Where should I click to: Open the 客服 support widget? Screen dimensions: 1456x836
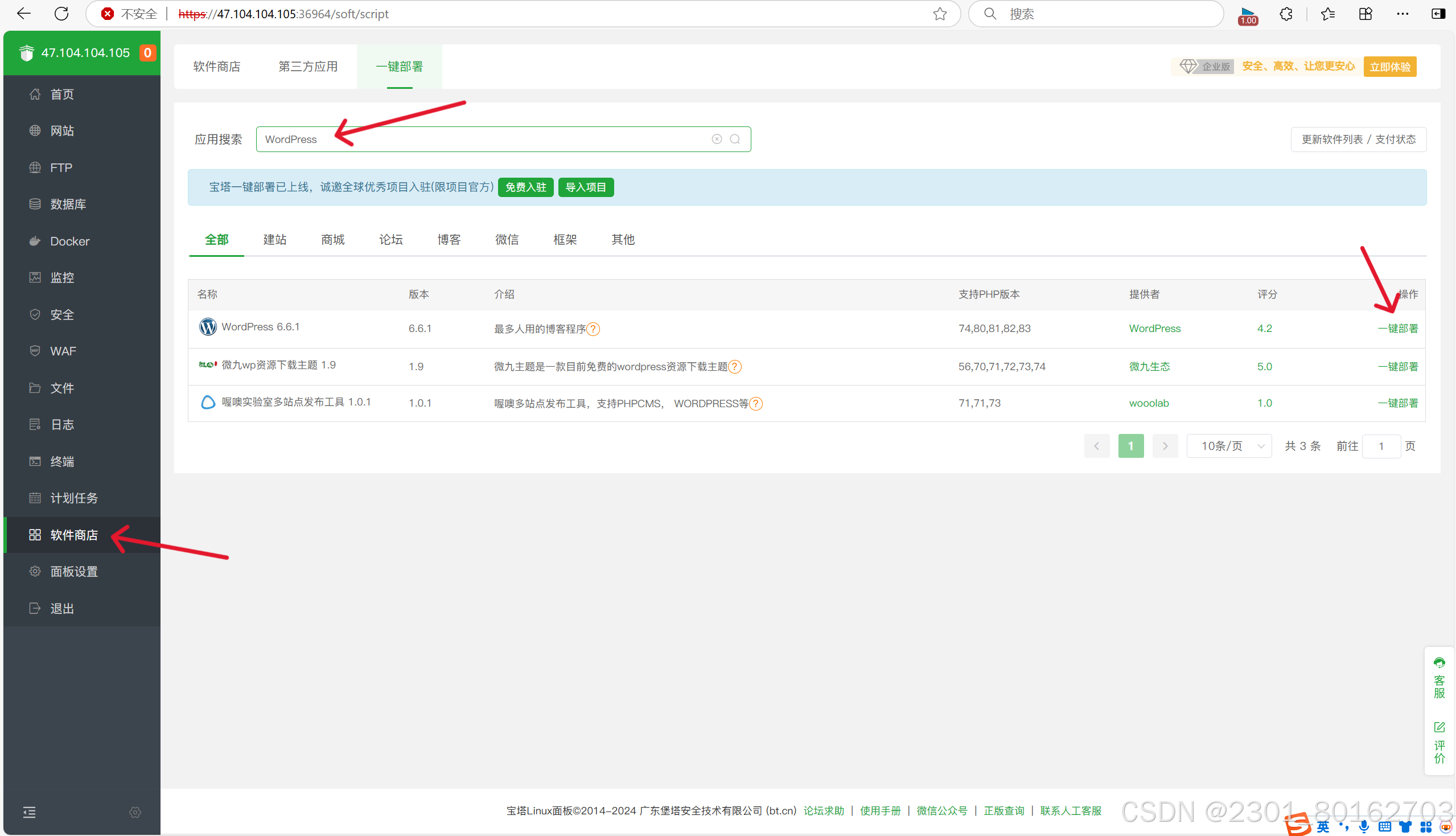[1439, 678]
